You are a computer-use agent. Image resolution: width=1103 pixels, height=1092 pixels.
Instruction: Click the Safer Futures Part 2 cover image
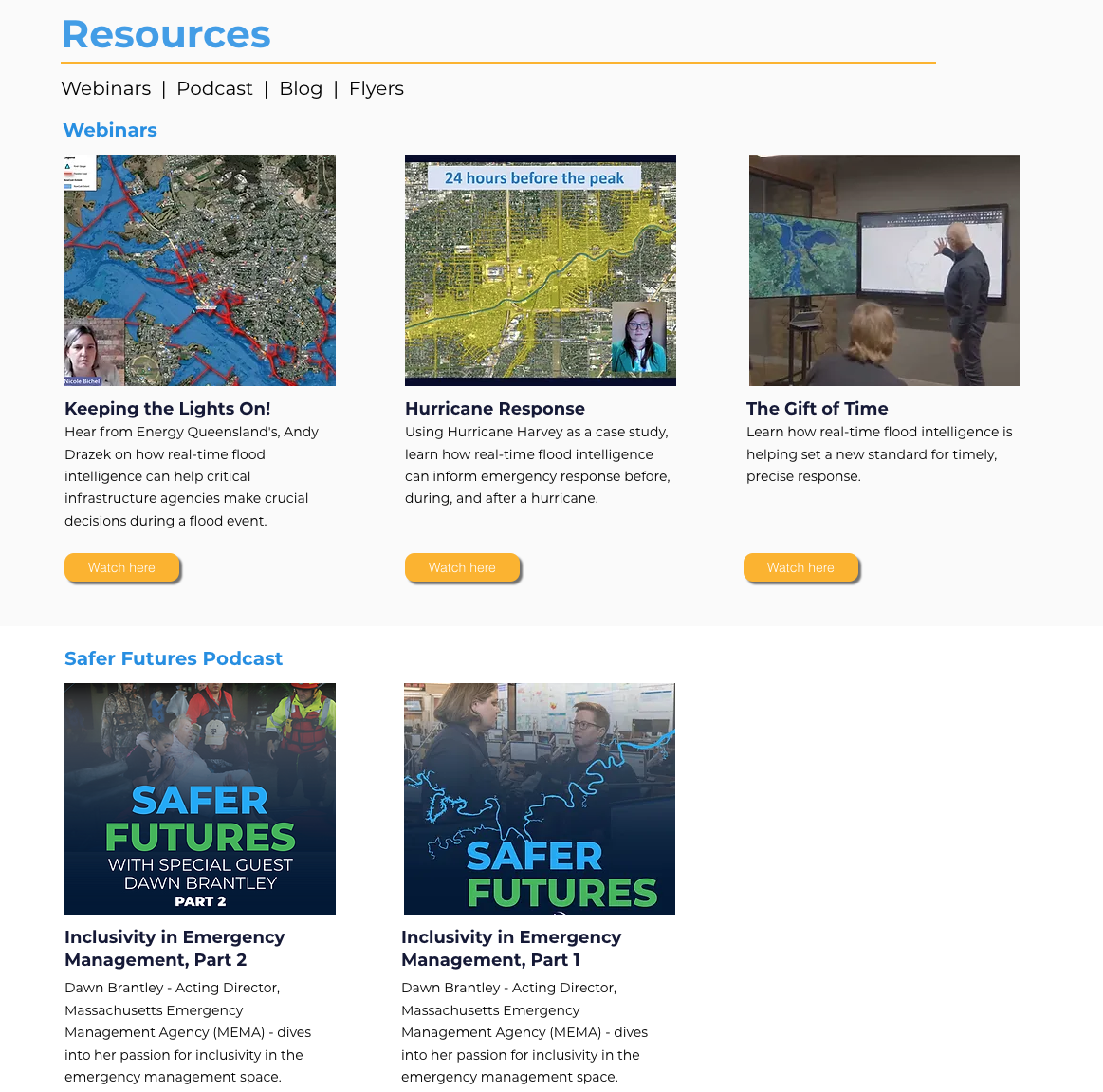click(199, 798)
